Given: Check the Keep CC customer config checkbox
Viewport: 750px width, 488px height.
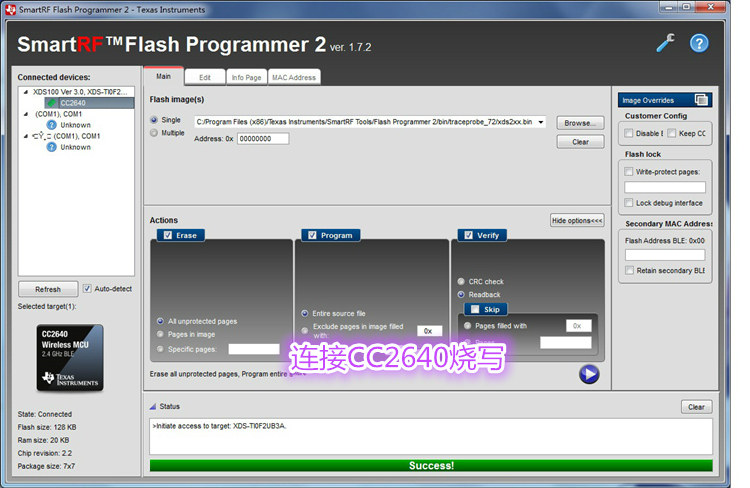Looking at the screenshot, I should (x=672, y=133).
